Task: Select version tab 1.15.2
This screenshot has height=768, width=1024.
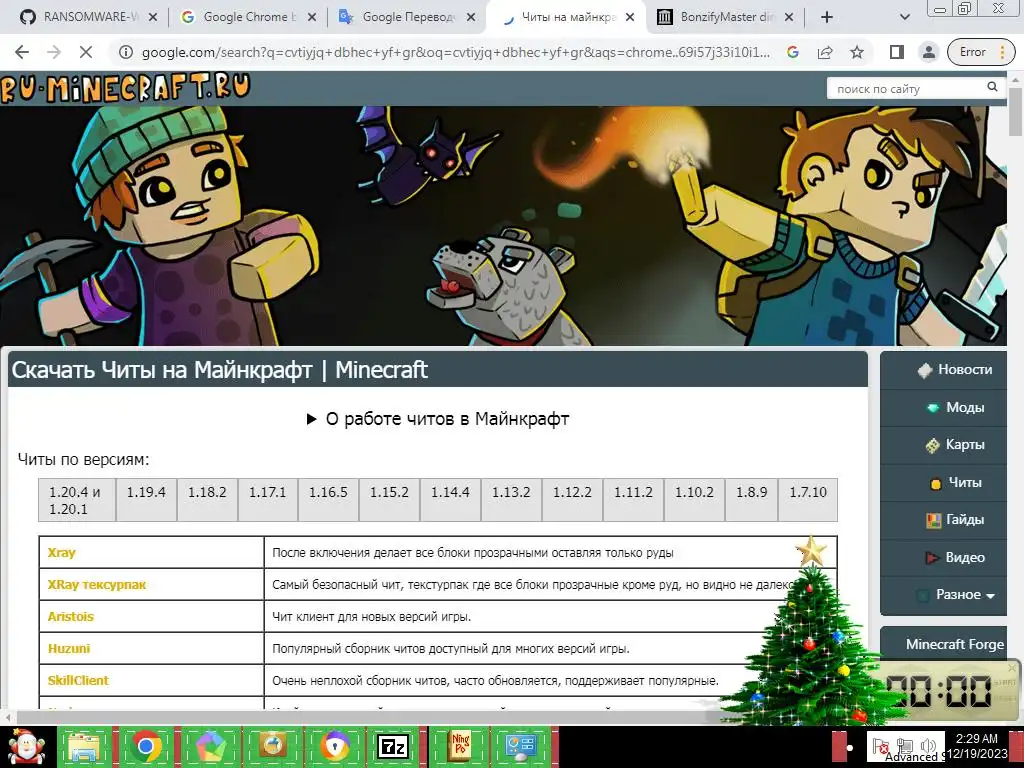Action: pos(389,500)
